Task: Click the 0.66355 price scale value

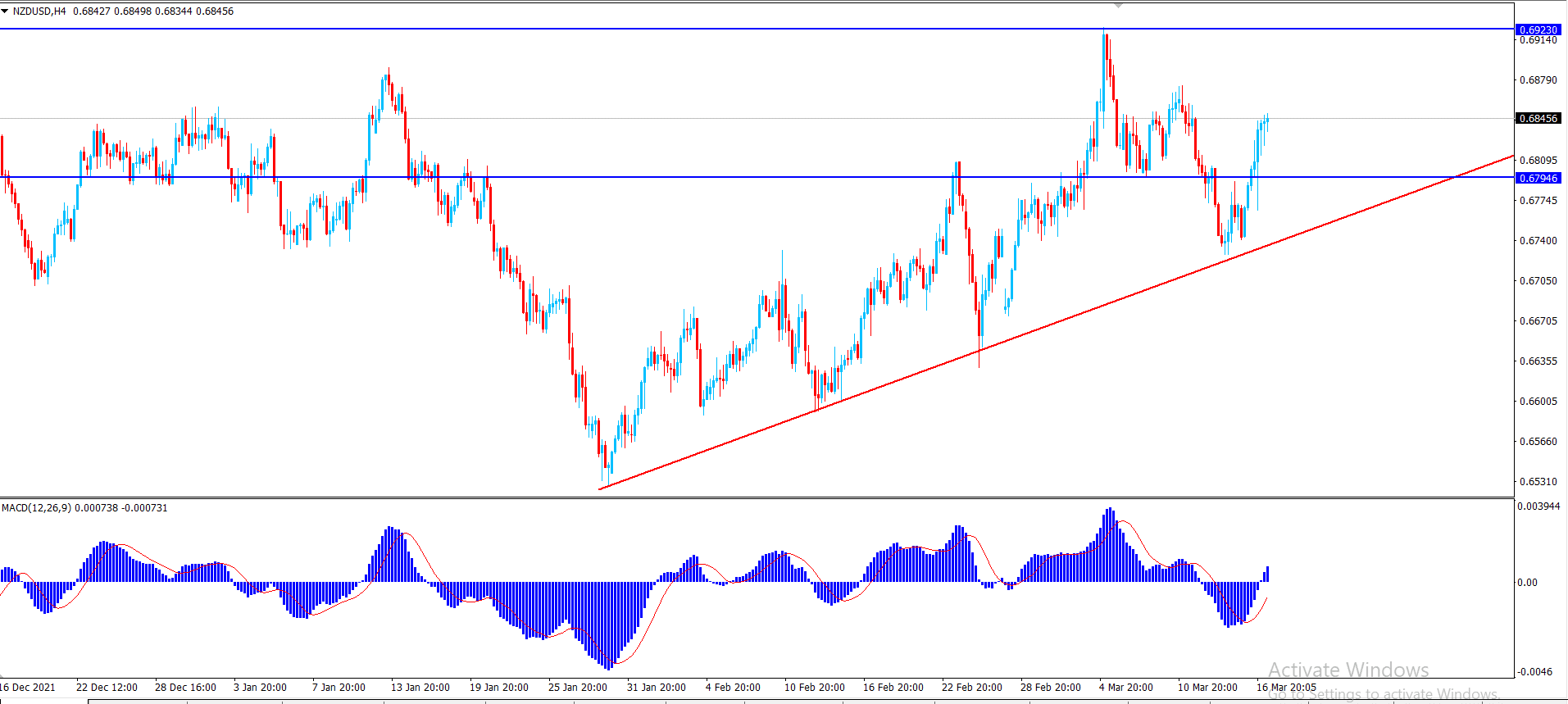Action: pyautogui.click(x=1538, y=361)
